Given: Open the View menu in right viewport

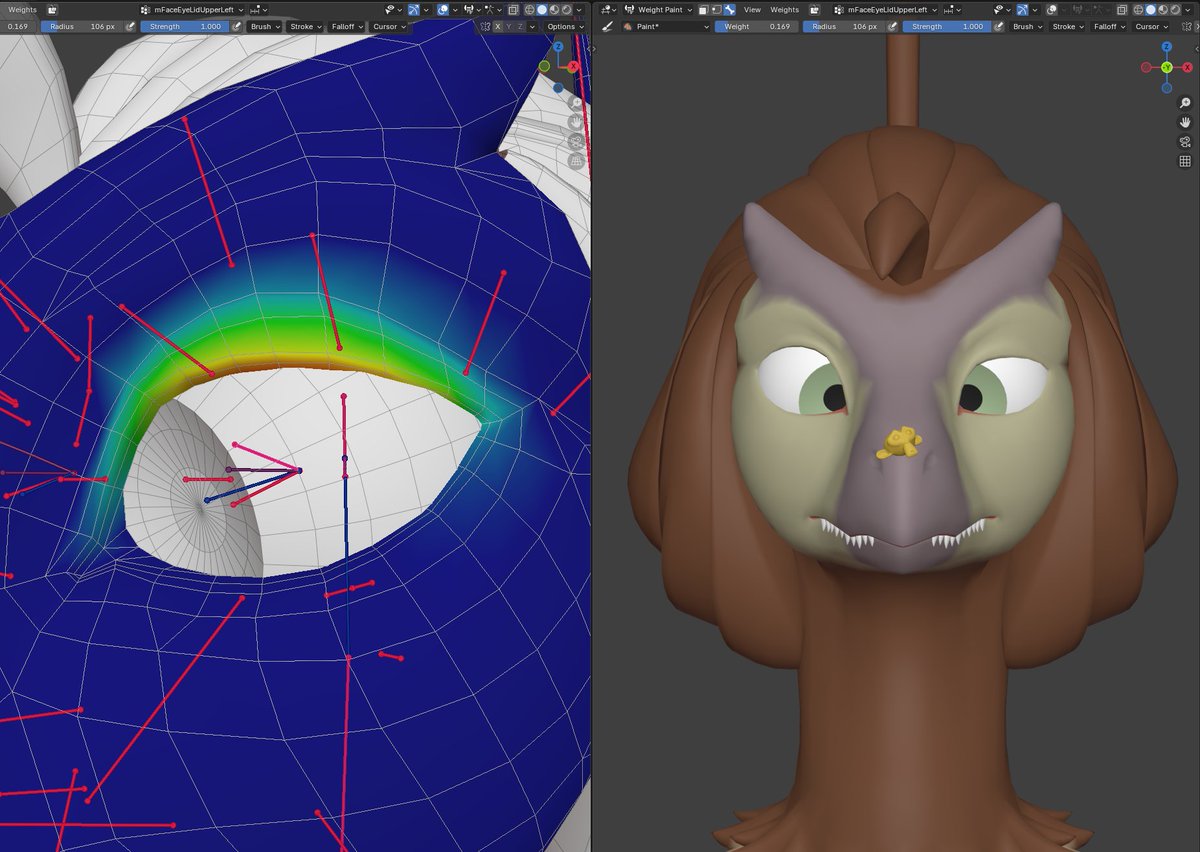Looking at the screenshot, I should pyautogui.click(x=751, y=9).
